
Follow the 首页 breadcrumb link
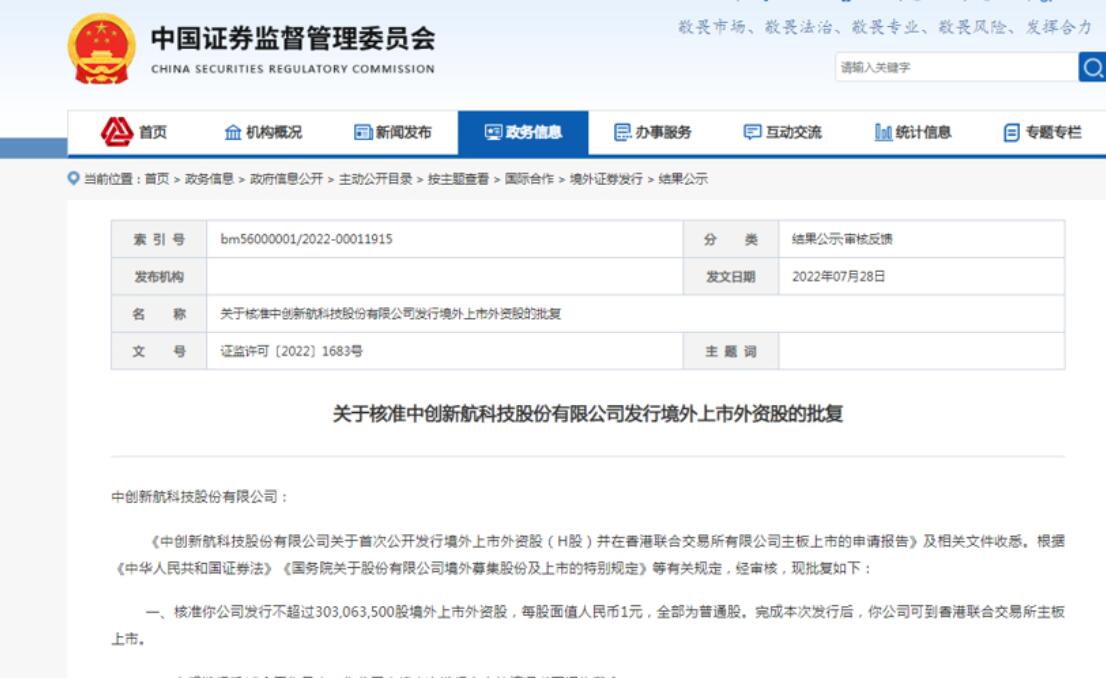[x=157, y=178]
